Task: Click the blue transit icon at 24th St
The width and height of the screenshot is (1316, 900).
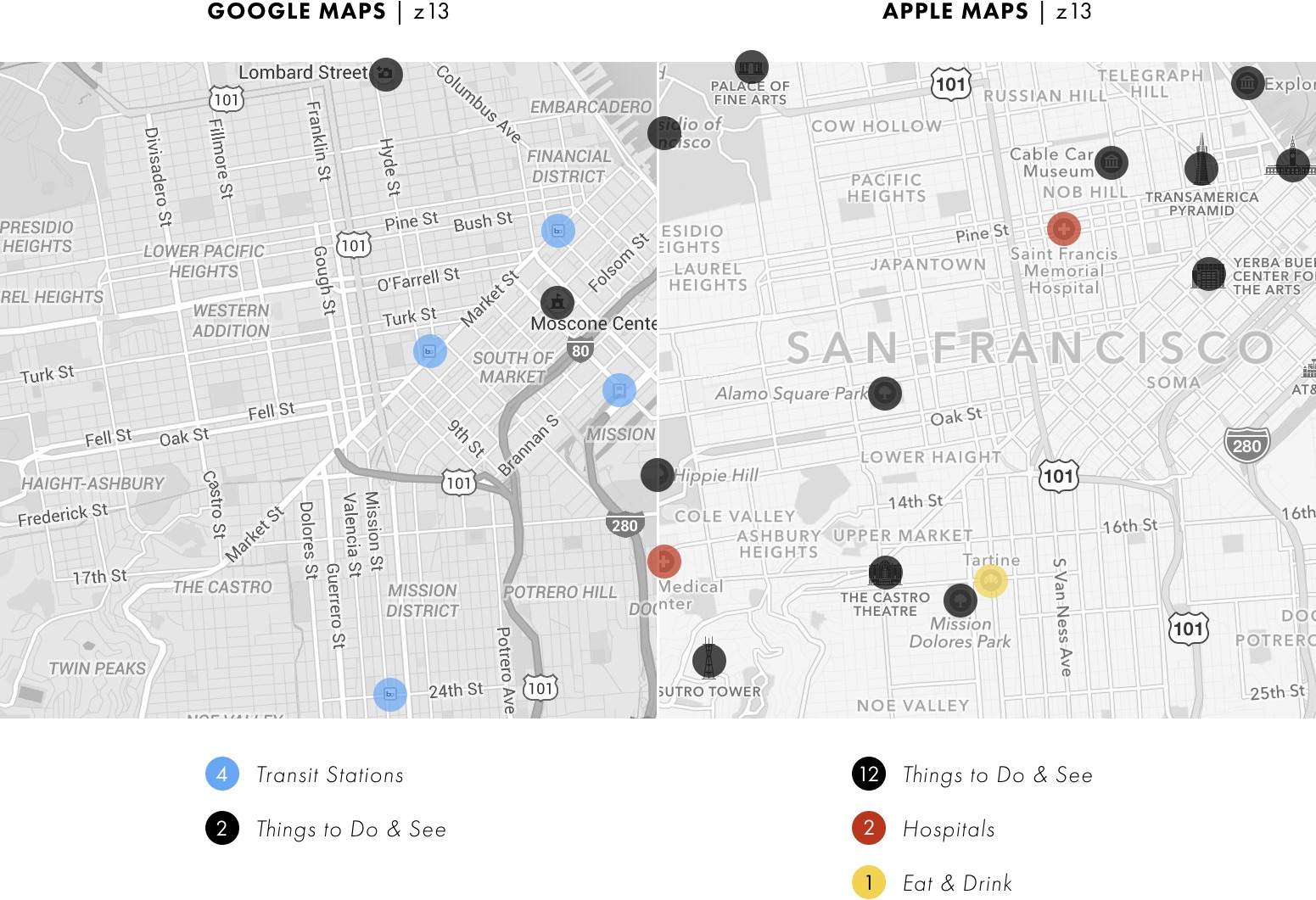Action: (x=390, y=694)
